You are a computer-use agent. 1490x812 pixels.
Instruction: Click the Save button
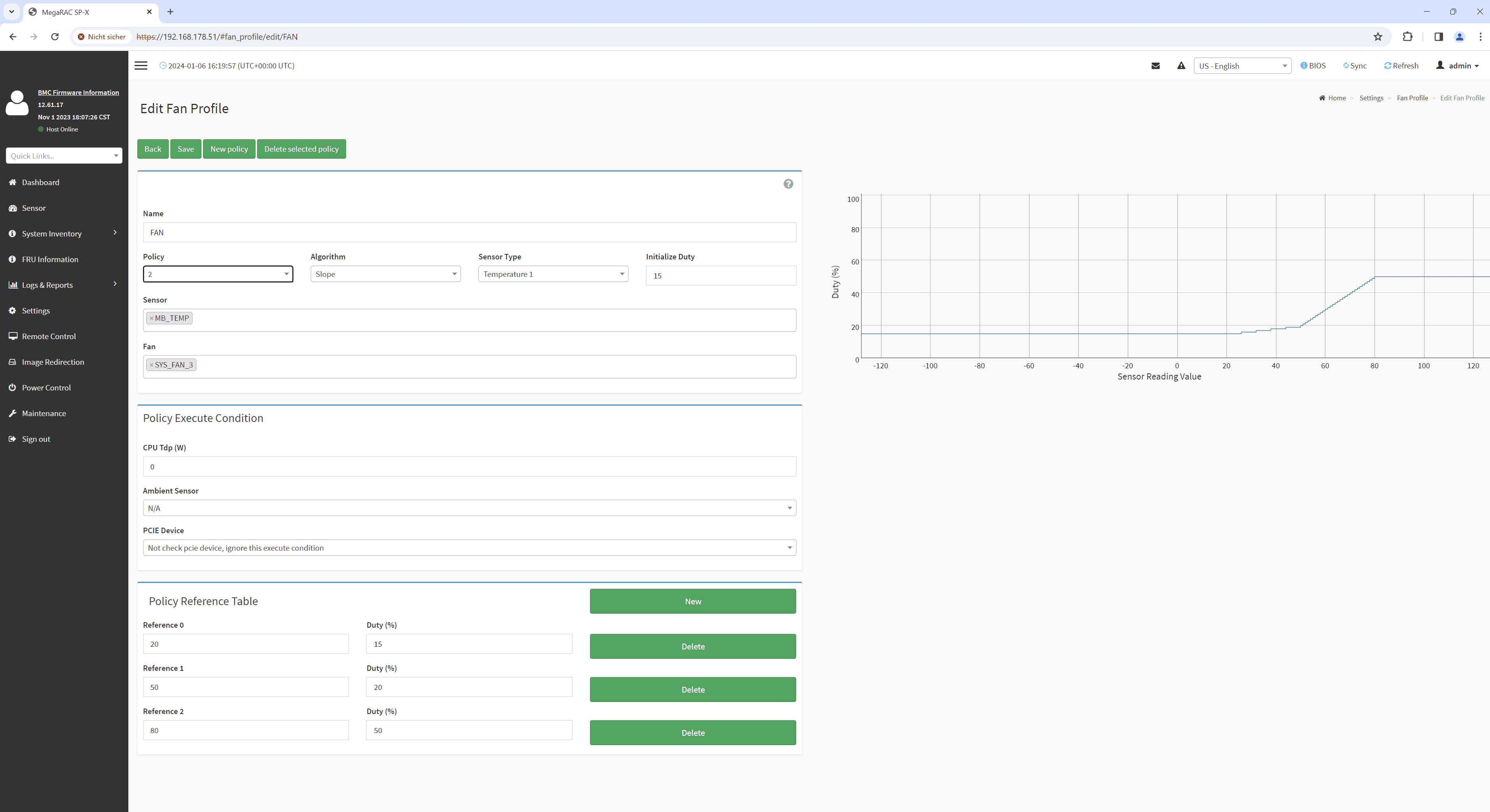pyautogui.click(x=185, y=149)
